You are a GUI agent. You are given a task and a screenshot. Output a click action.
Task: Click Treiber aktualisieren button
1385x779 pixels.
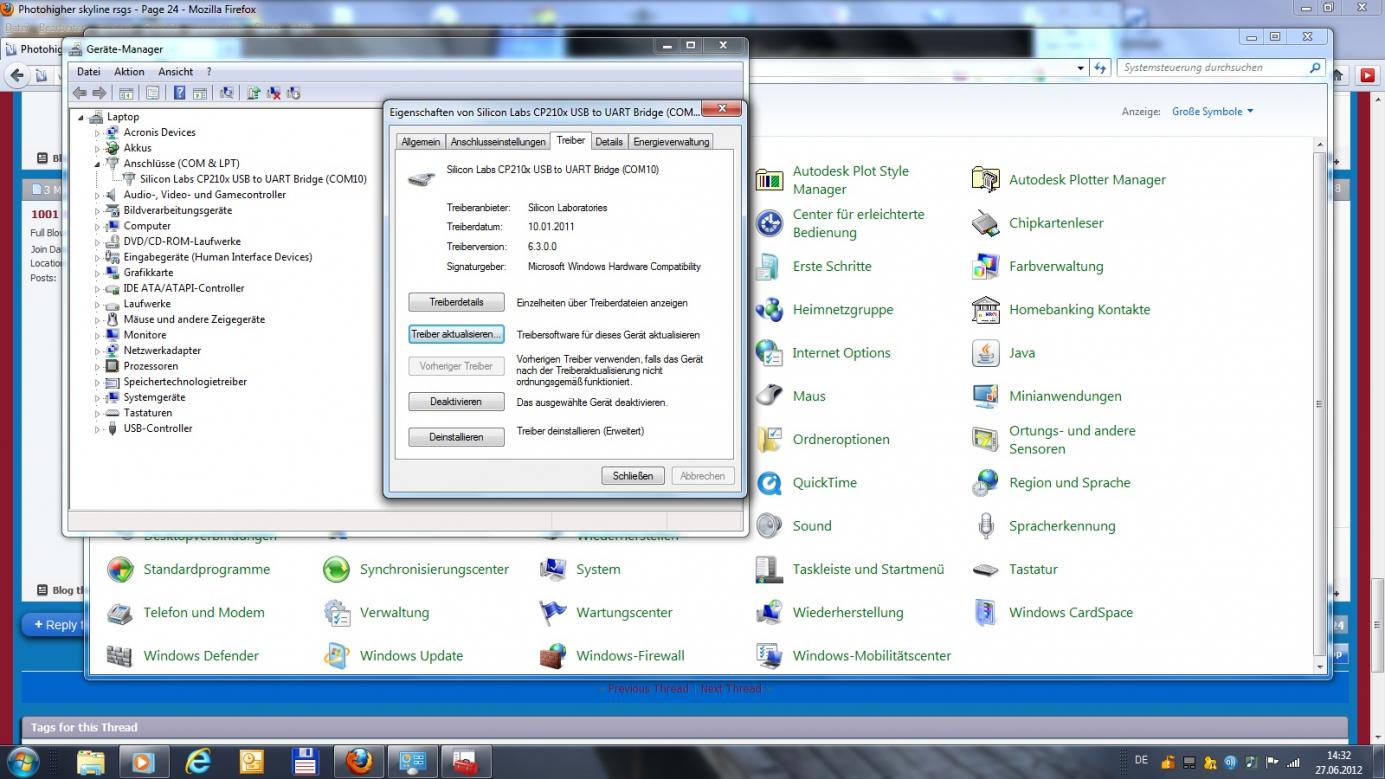456,334
